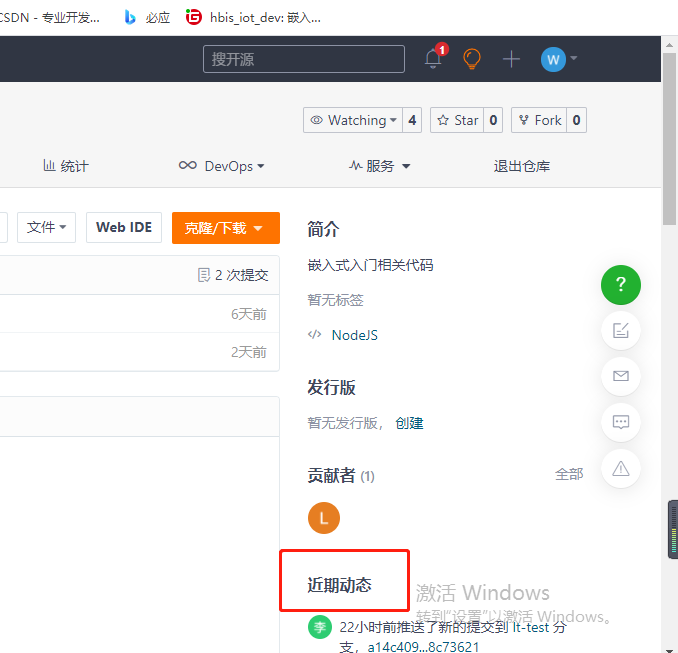
Task: Click the user avatar dropdown arrow
Action: click(x=574, y=58)
